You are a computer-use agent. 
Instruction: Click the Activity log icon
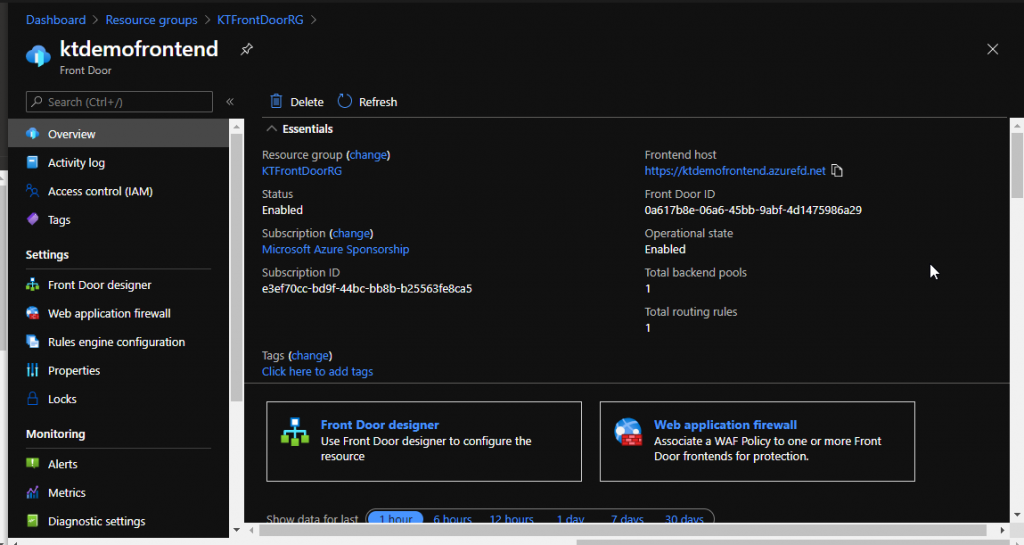pyautogui.click(x=33, y=162)
